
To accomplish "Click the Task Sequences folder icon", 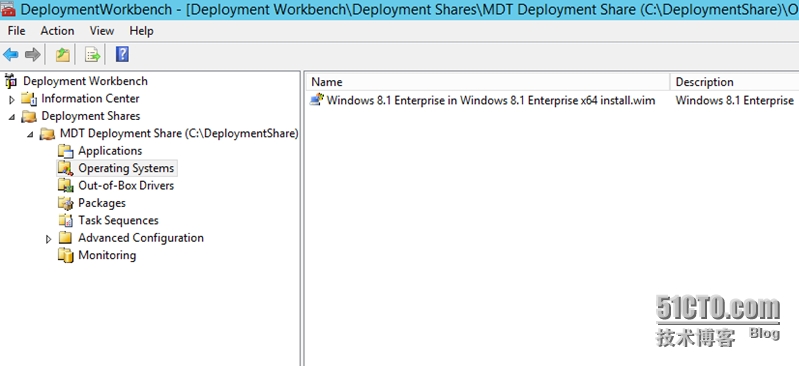I will point(66,221).
